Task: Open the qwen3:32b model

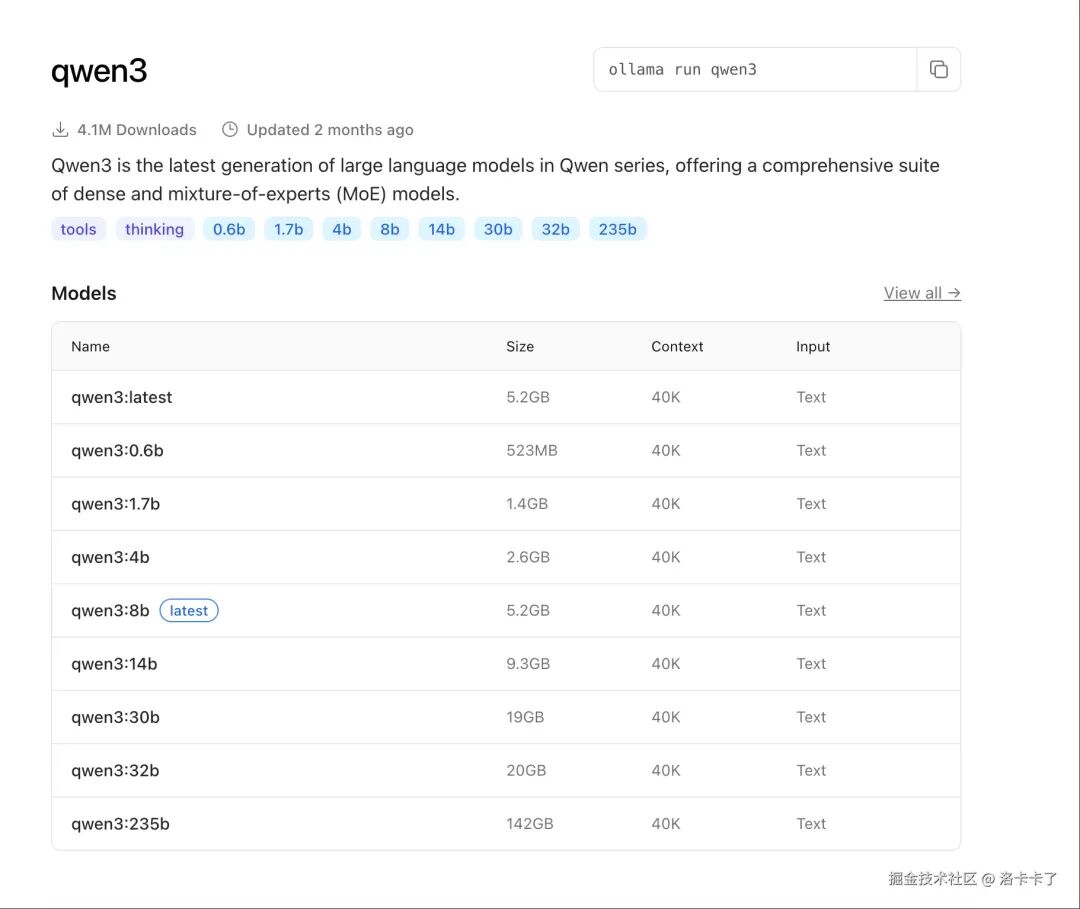Action: point(115,771)
